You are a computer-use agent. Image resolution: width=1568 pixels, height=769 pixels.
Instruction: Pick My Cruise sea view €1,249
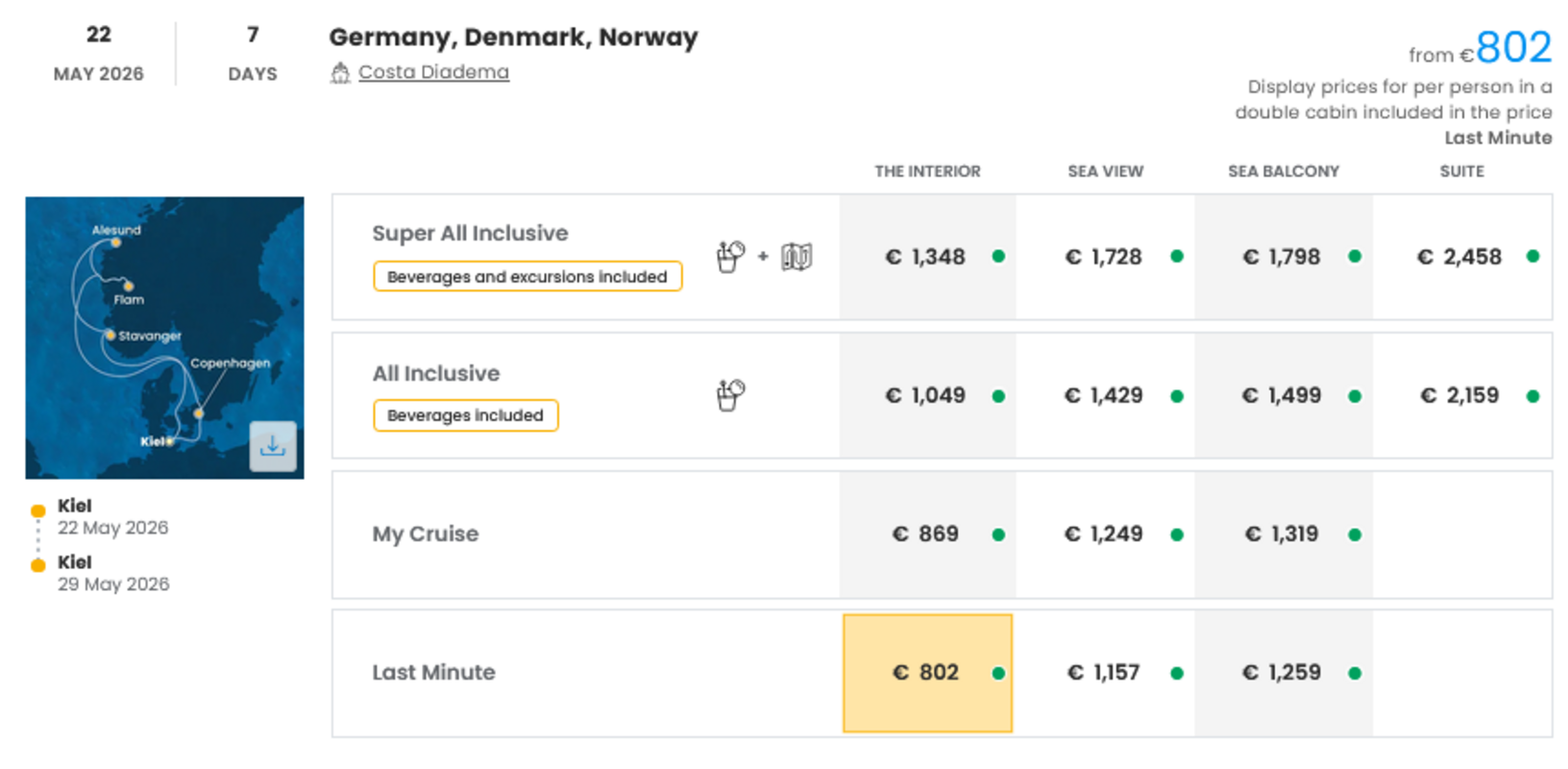click(x=1105, y=534)
